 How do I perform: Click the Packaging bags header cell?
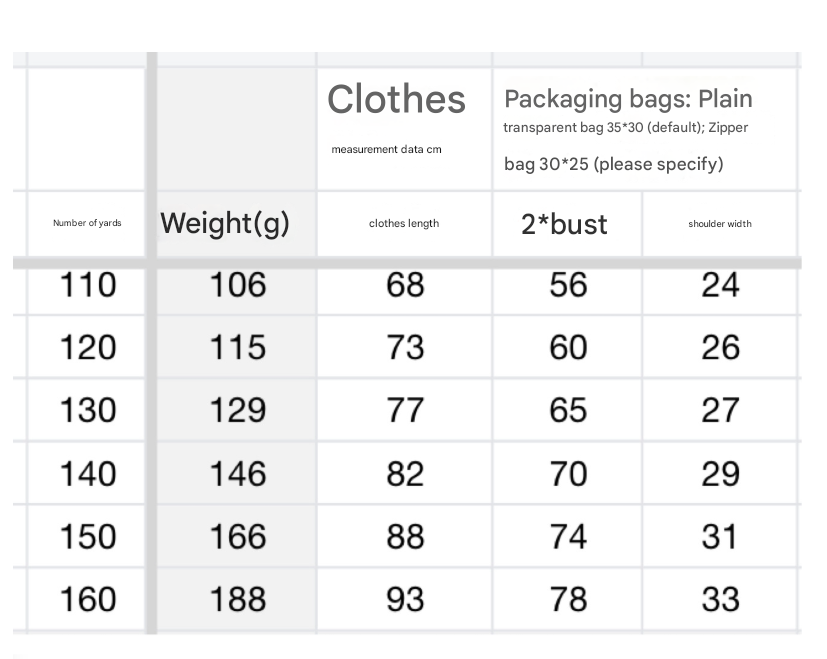(628, 128)
